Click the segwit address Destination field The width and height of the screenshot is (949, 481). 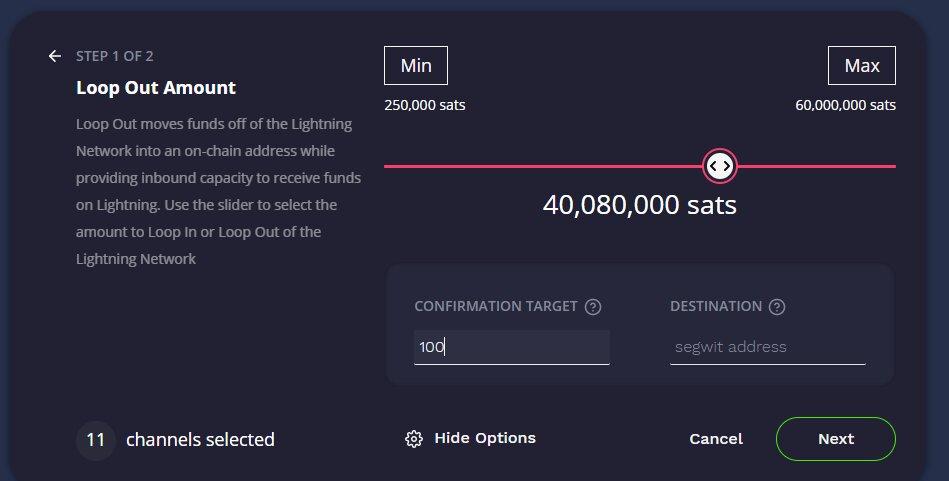pos(767,347)
